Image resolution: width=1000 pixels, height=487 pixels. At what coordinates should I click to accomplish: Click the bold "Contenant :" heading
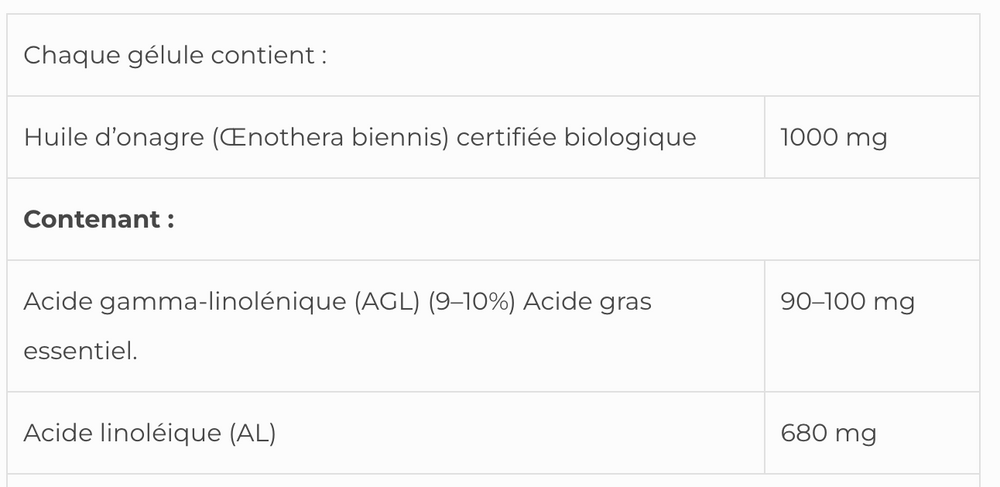coord(99,219)
